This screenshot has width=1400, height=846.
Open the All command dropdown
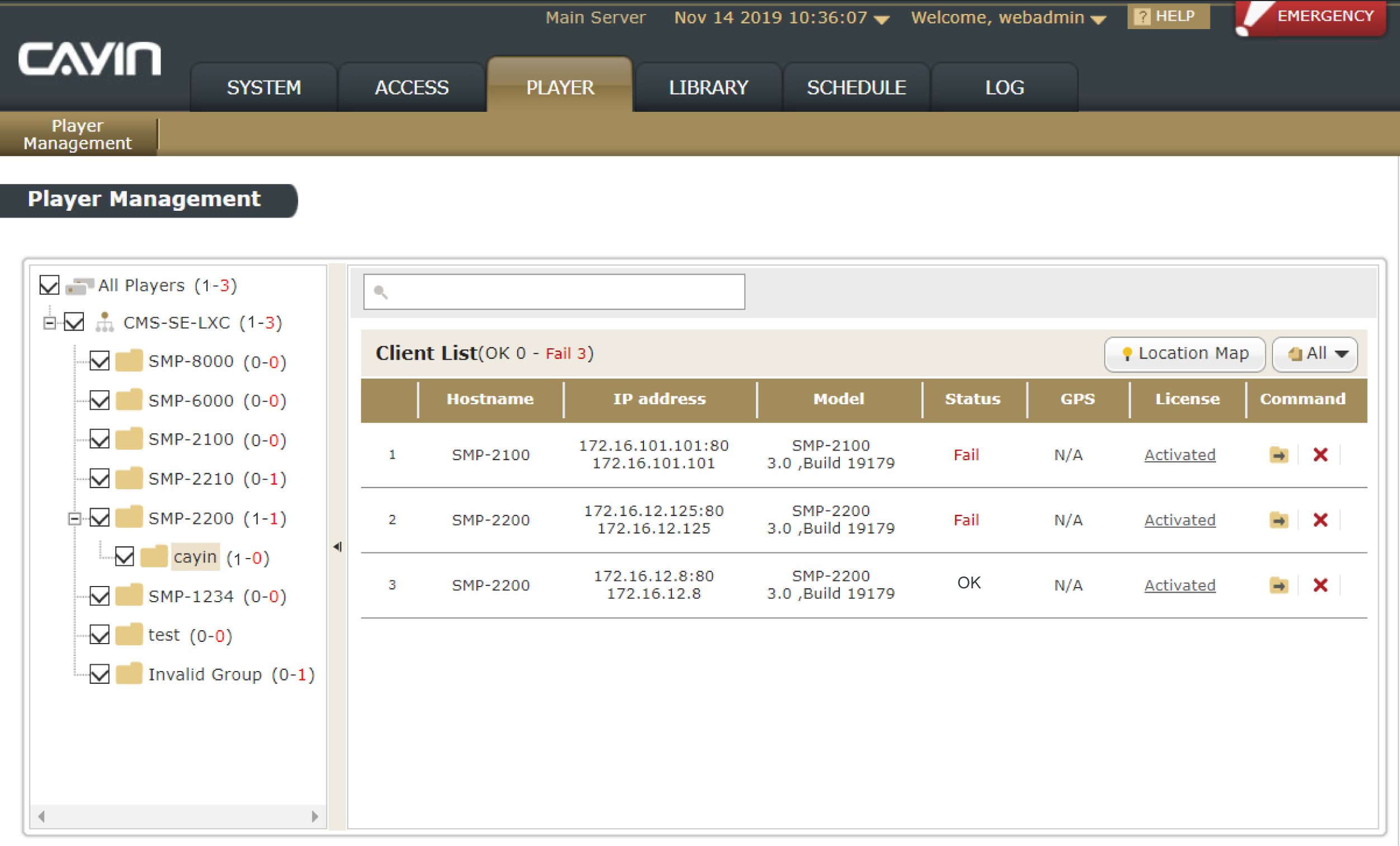coord(1316,354)
